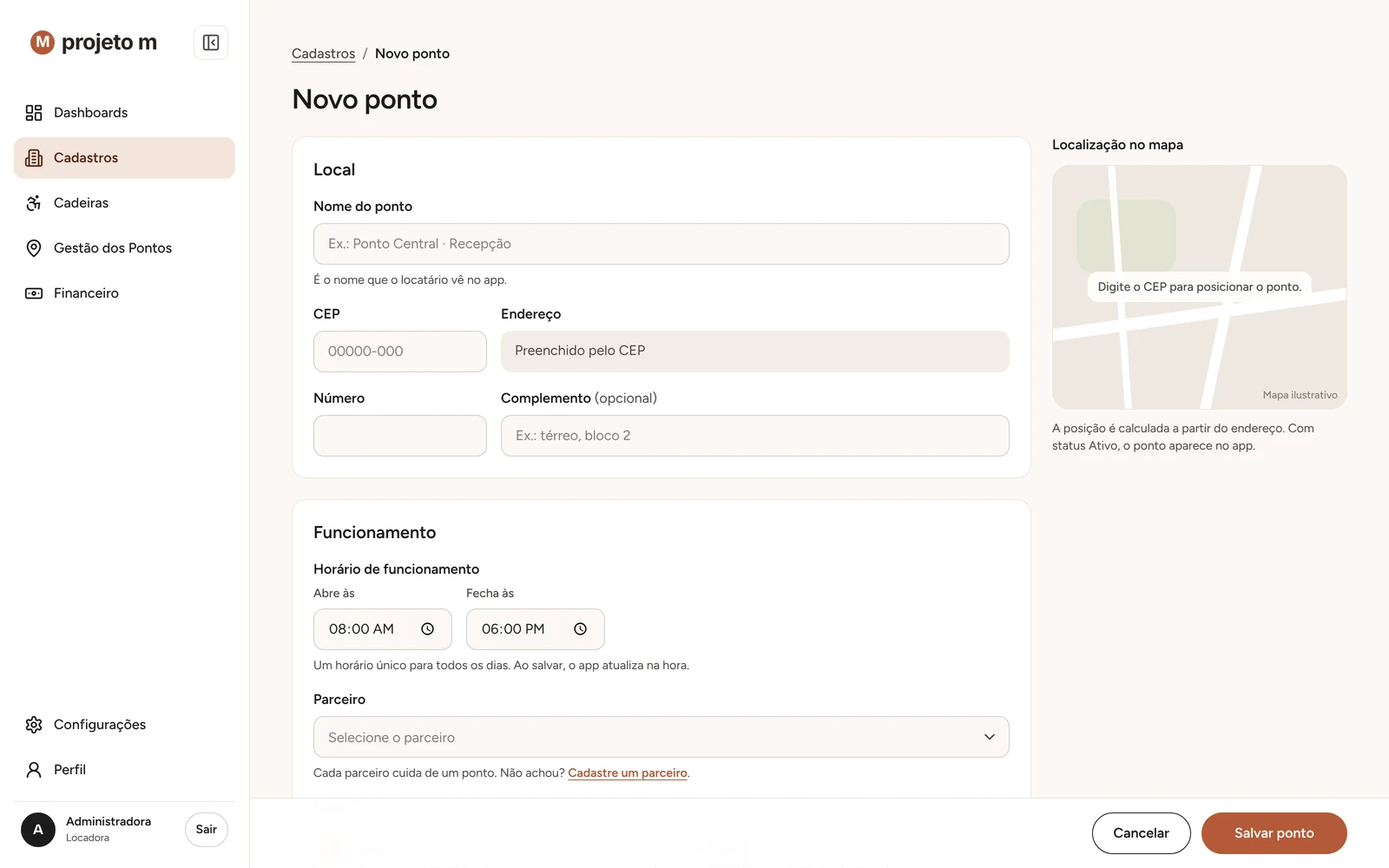Image resolution: width=1389 pixels, height=868 pixels.
Task: Open the clock picker in Fecha às
Action: point(581,629)
